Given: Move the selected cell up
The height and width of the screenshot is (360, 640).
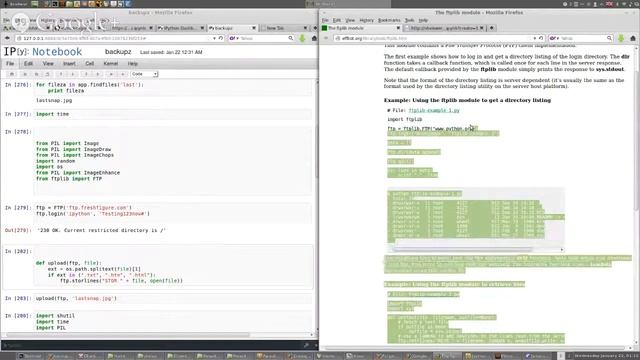Looking at the screenshot, I should click(x=61, y=74).
